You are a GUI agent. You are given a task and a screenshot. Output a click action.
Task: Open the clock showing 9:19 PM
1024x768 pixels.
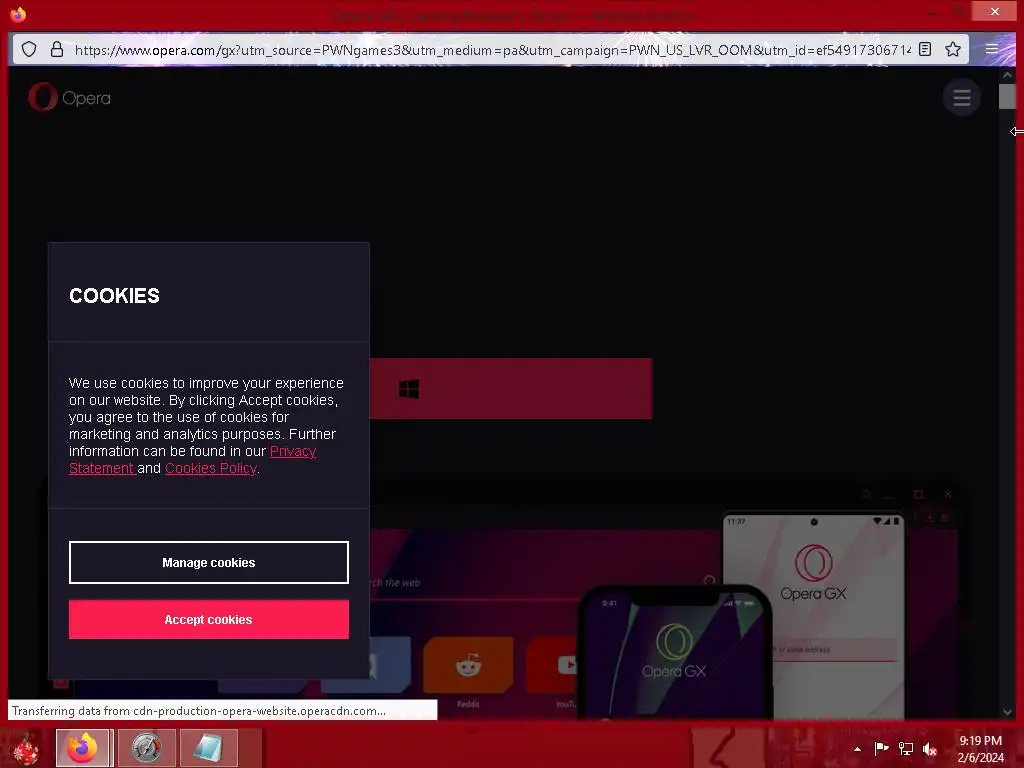point(980,749)
